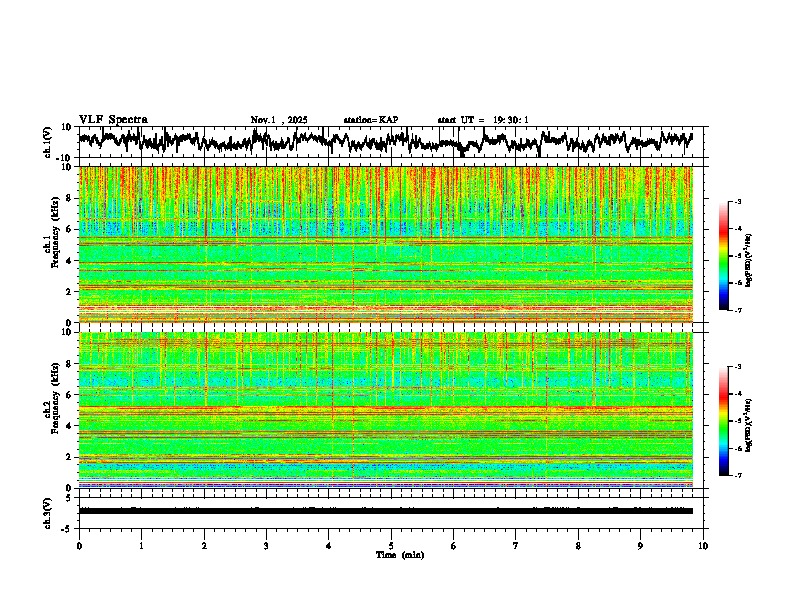
Task: Click the 'VLF Spectra' plot title
Action: 113,120
